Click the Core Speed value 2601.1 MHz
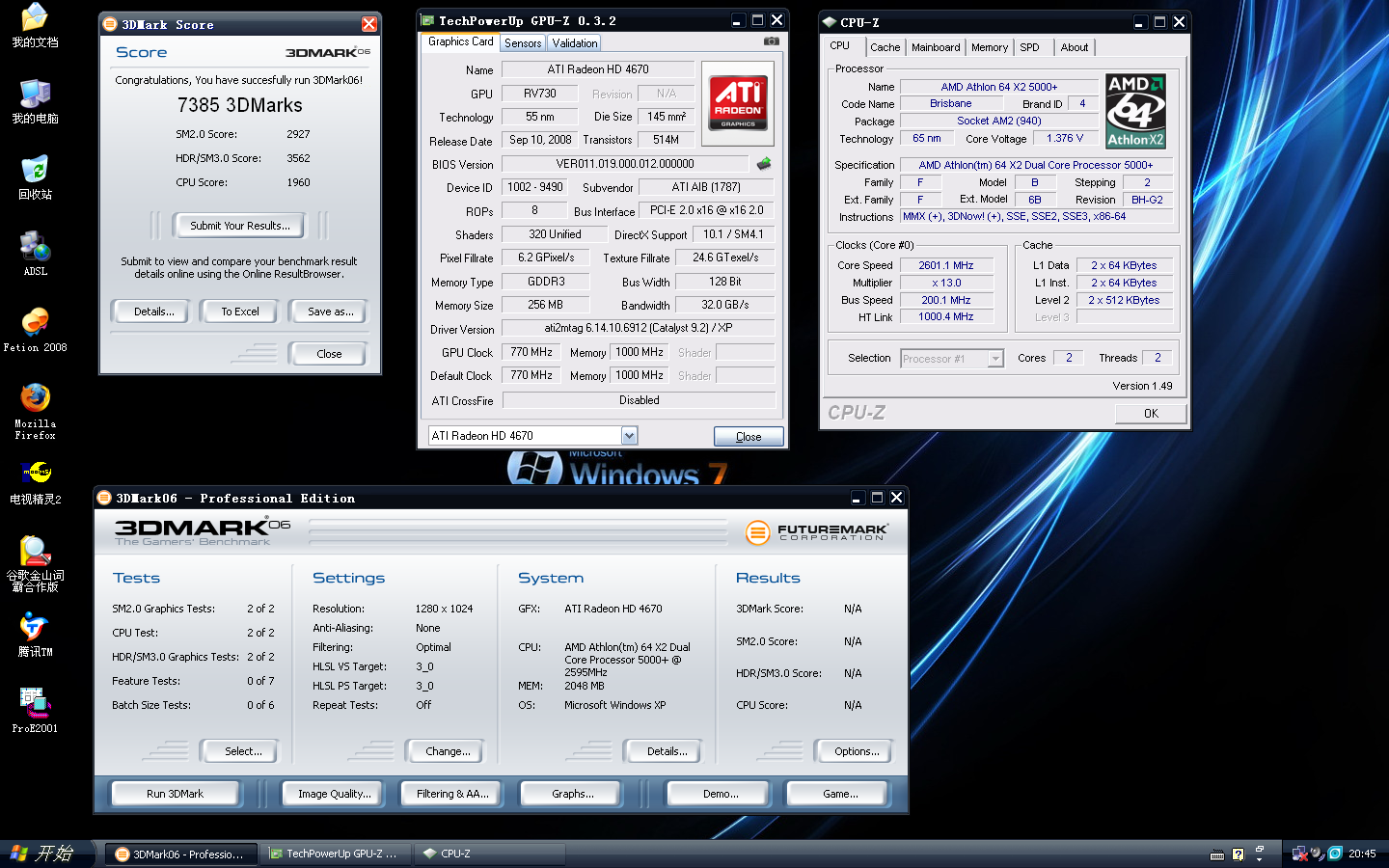The image size is (1389, 868). click(x=945, y=265)
